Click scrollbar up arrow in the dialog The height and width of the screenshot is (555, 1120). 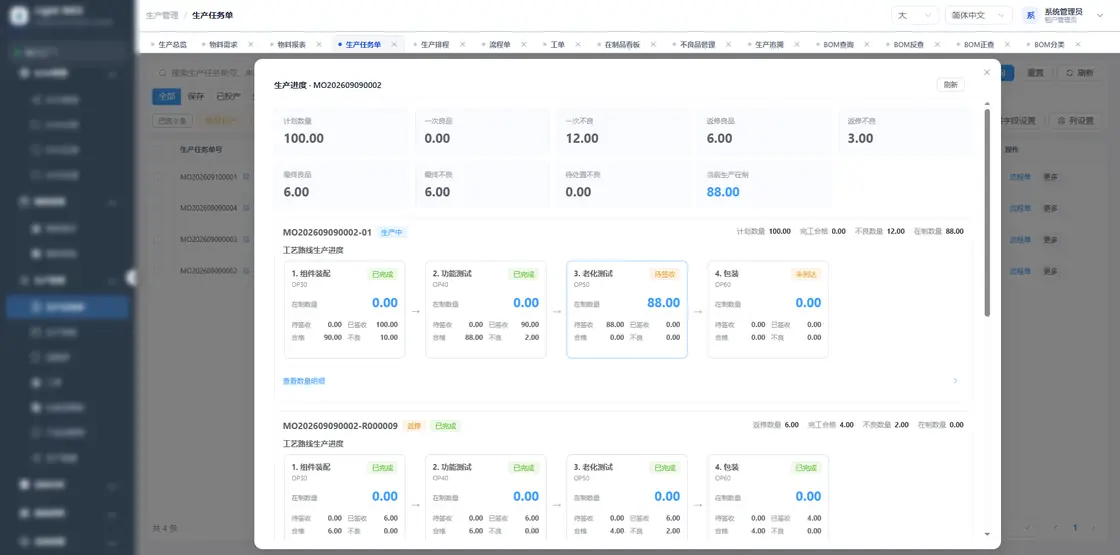point(986,104)
